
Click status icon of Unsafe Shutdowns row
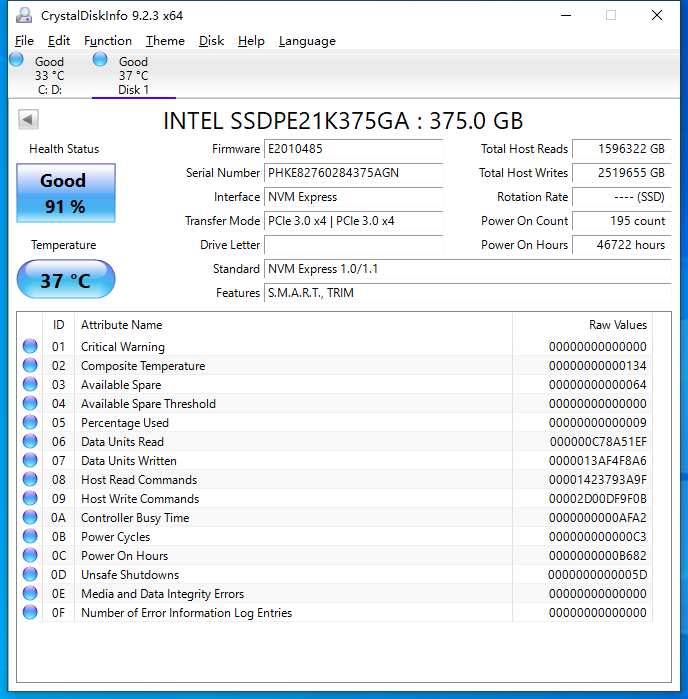(x=30, y=574)
